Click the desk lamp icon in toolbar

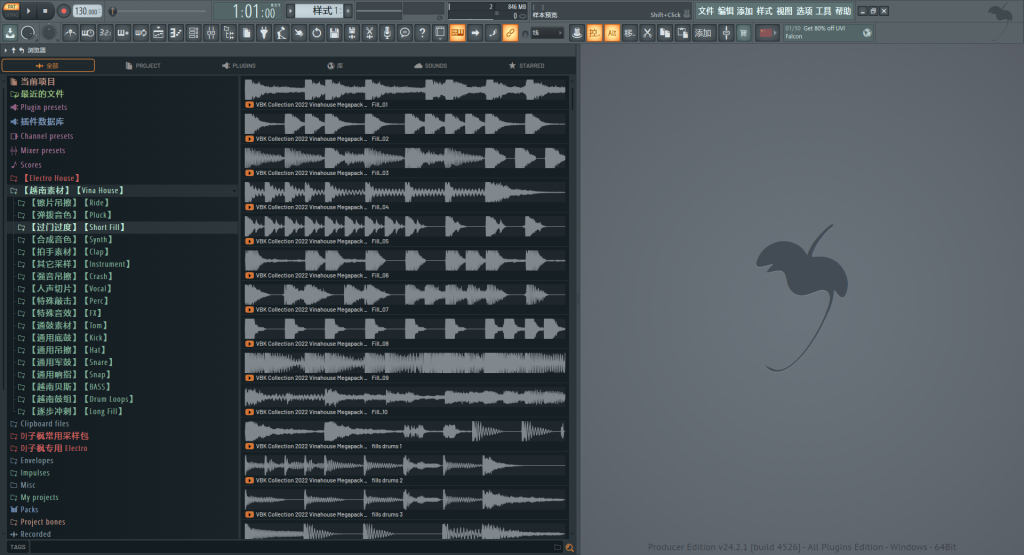point(281,33)
